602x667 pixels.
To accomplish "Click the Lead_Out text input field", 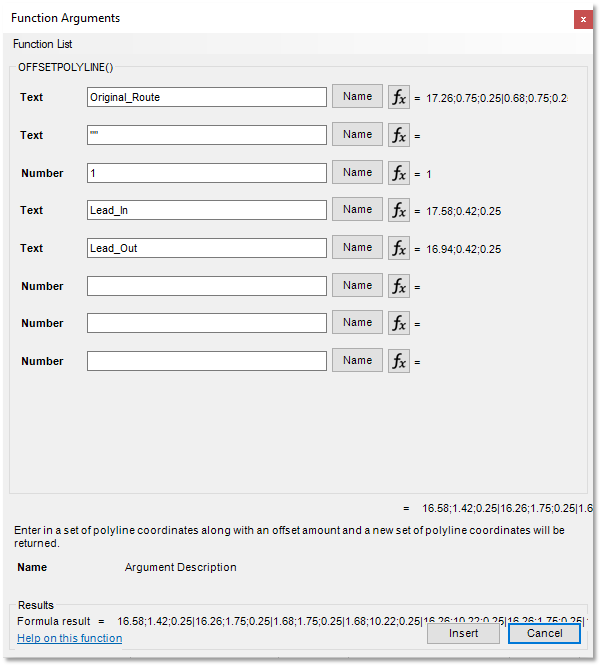I will click(207, 248).
